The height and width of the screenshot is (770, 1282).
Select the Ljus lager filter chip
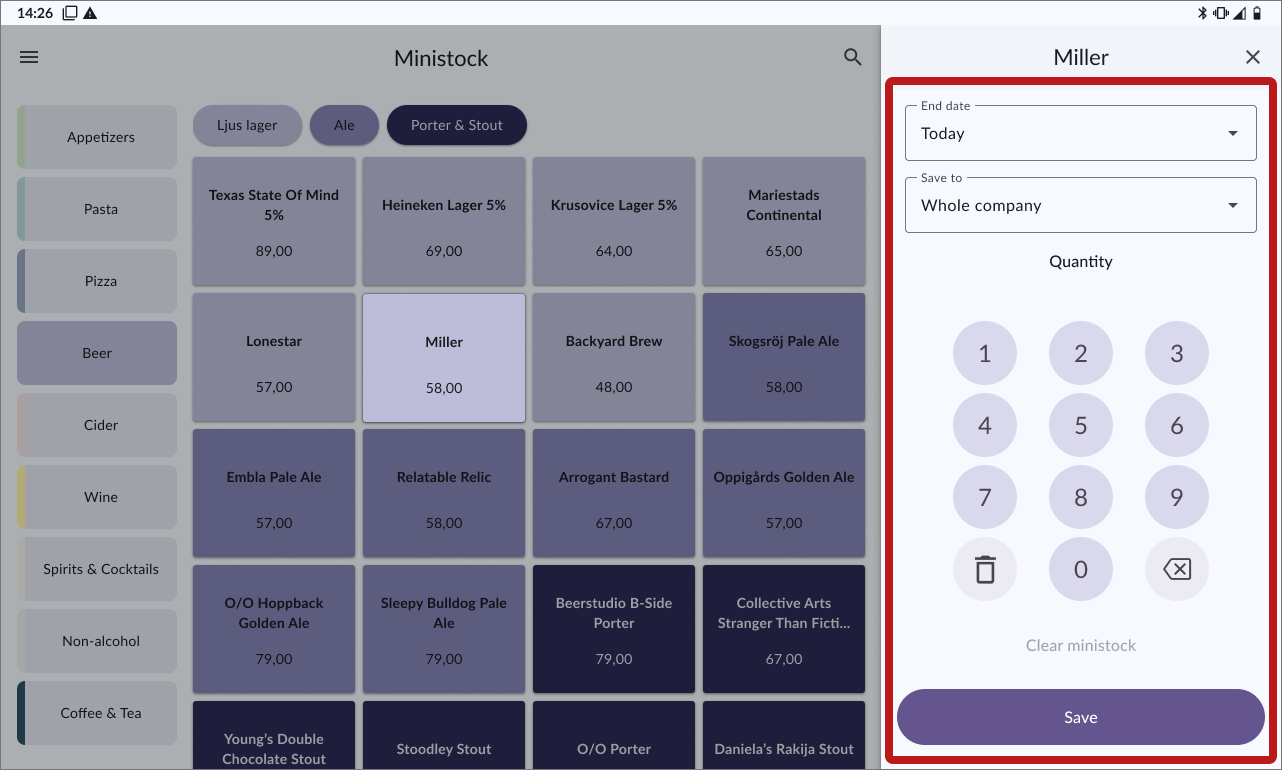click(247, 125)
